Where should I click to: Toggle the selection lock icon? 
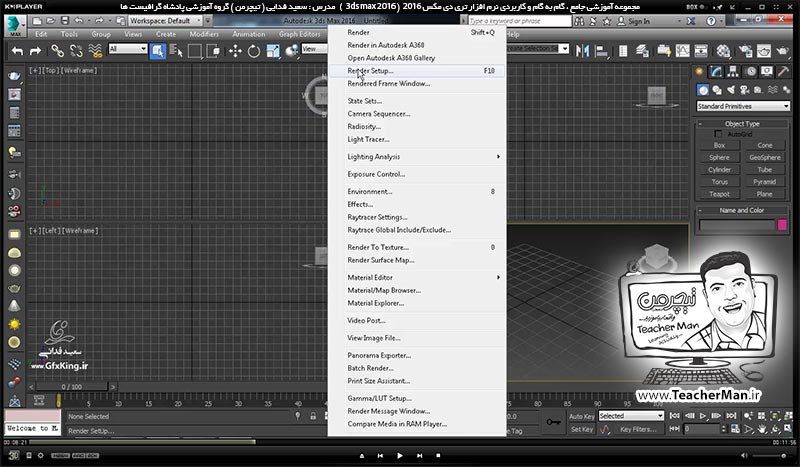313,416
